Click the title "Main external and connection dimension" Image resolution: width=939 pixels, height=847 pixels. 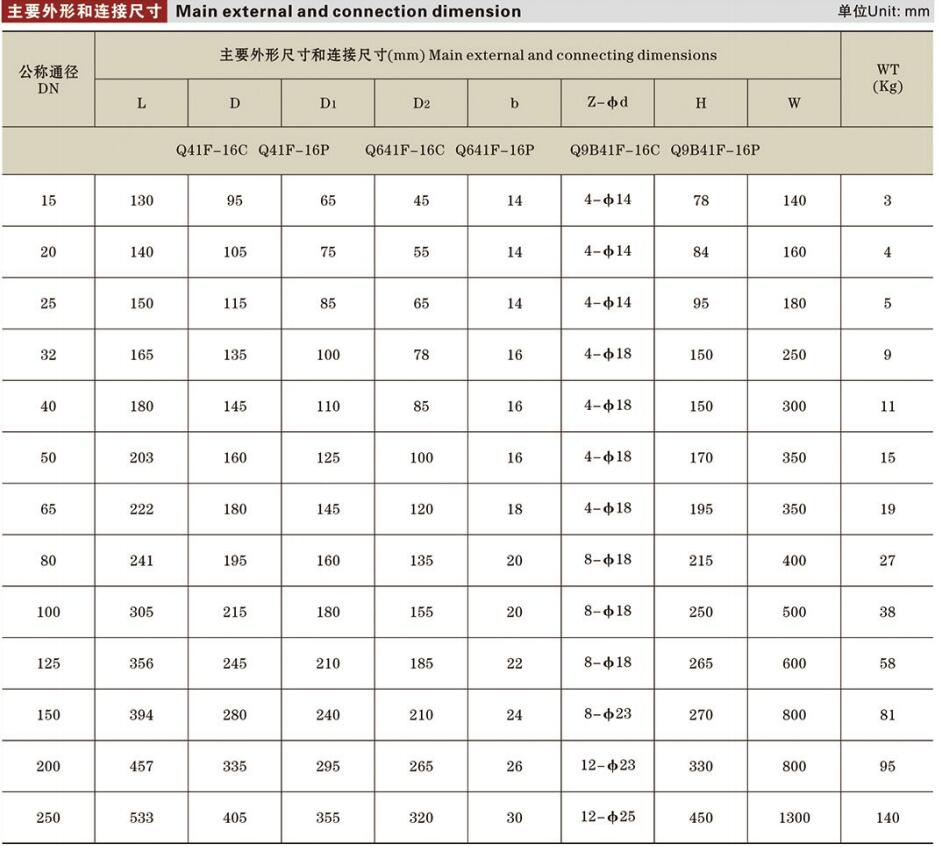348,11
